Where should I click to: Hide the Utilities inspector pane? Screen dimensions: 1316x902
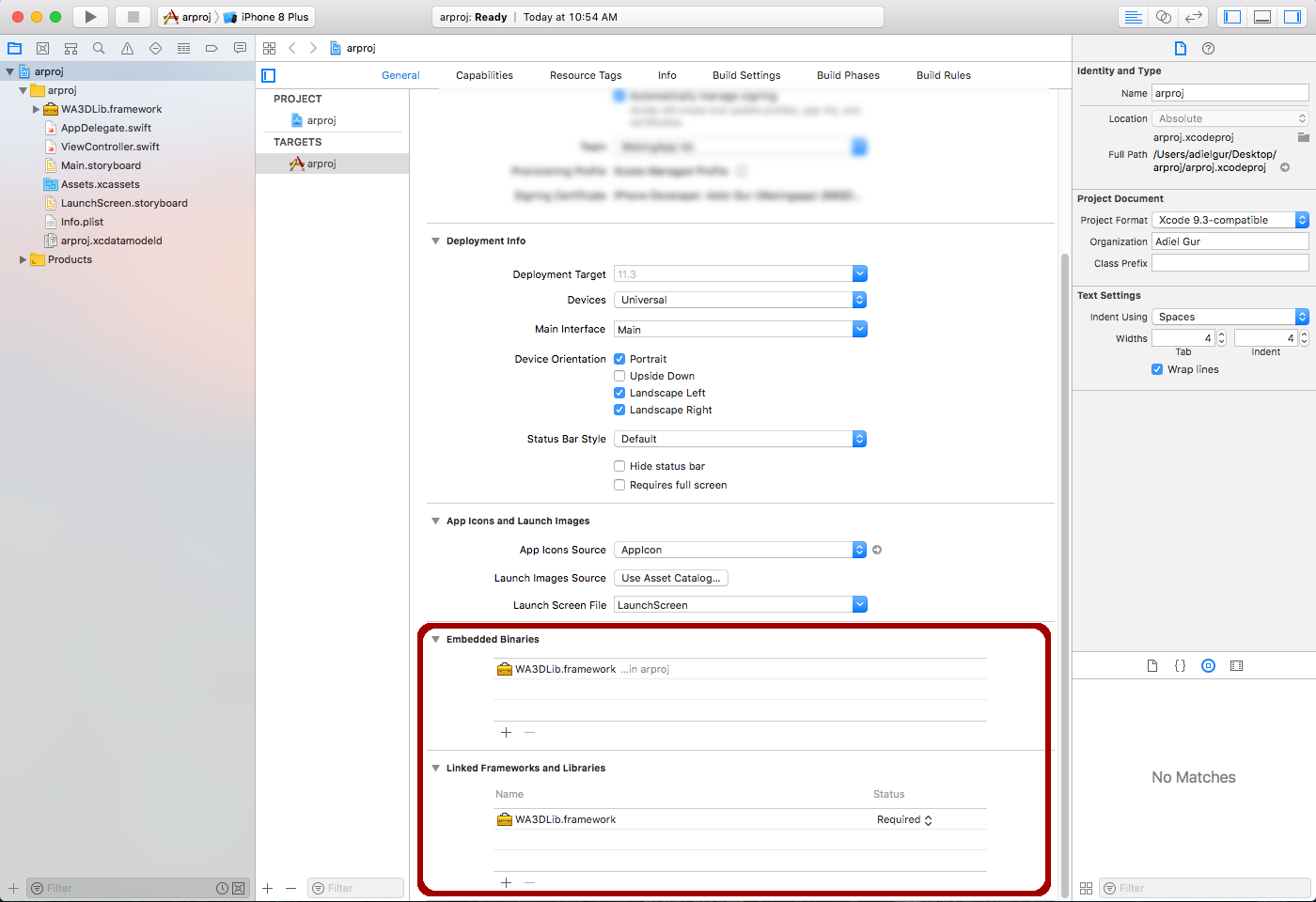(1292, 17)
